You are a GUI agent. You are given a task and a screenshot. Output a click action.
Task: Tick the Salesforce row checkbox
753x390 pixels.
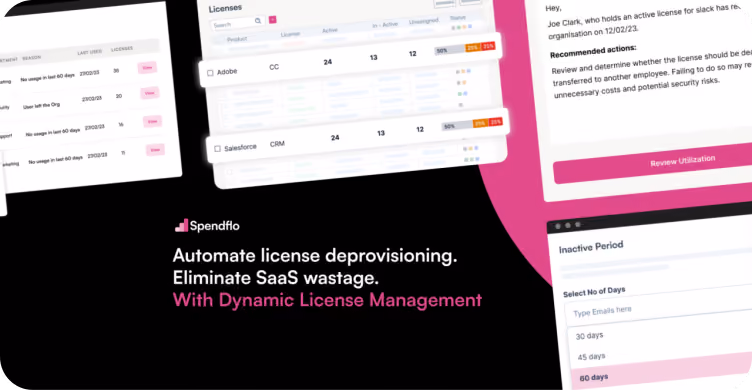click(x=217, y=149)
